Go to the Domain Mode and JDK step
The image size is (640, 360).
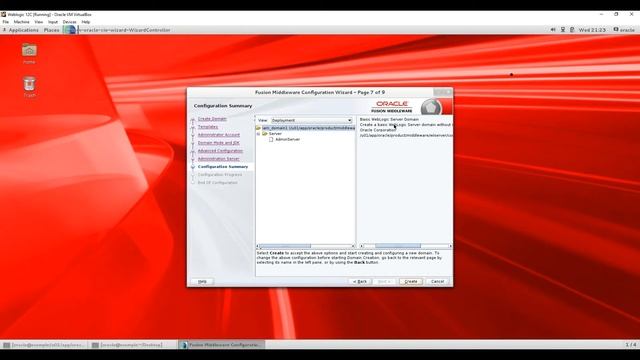[x=219, y=143]
